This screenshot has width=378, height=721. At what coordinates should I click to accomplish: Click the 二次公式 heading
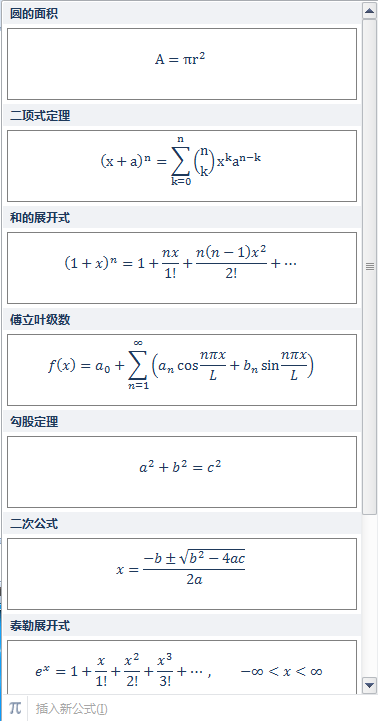pyautogui.click(x=34, y=524)
